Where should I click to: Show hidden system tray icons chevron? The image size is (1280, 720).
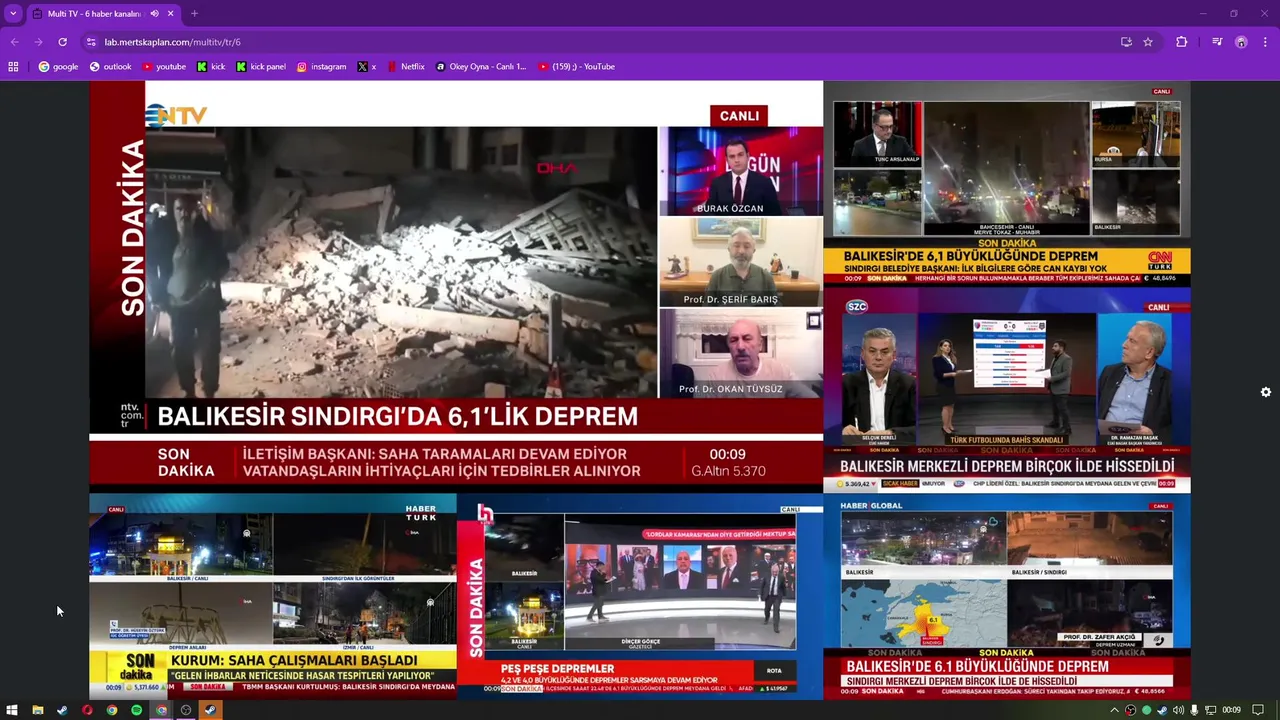click(x=1115, y=710)
